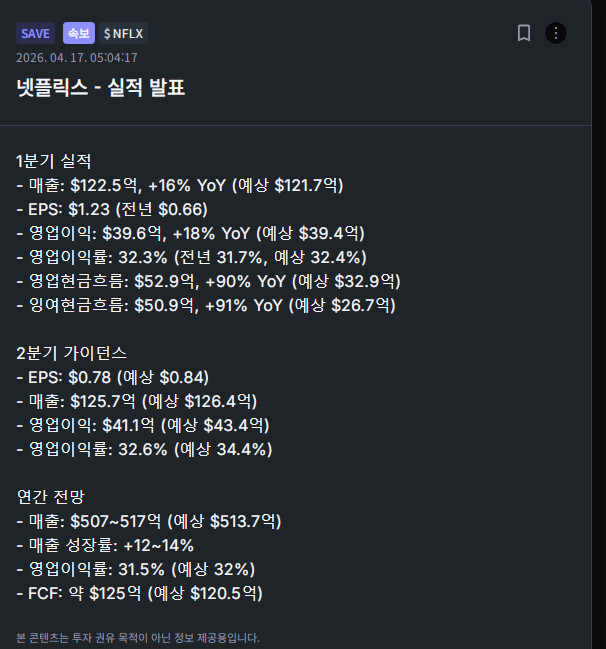Open the three-dot more options menu
The width and height of the screenshot is (606, 649).
tap(556, 33)
